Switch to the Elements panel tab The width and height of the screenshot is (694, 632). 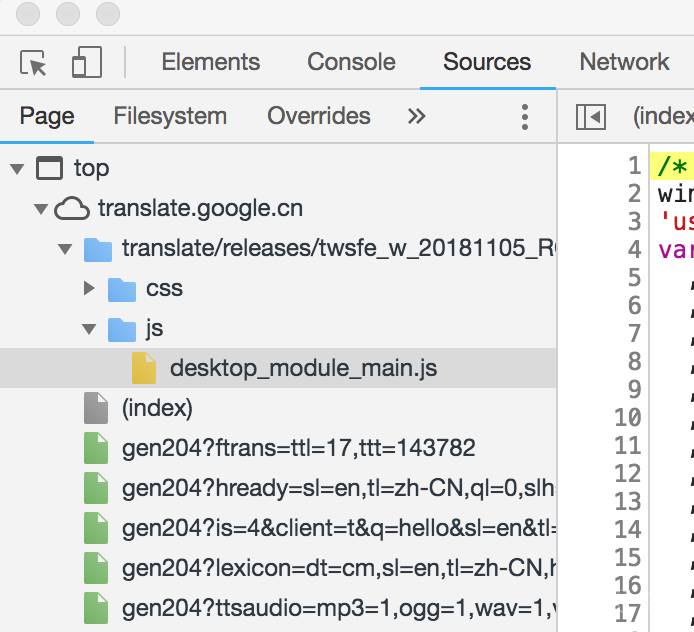click(210, 62)
